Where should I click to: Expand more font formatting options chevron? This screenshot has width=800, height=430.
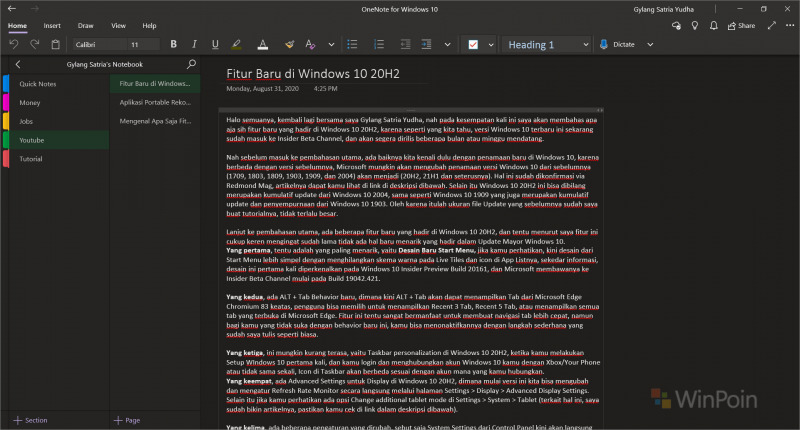coord(331,44)
